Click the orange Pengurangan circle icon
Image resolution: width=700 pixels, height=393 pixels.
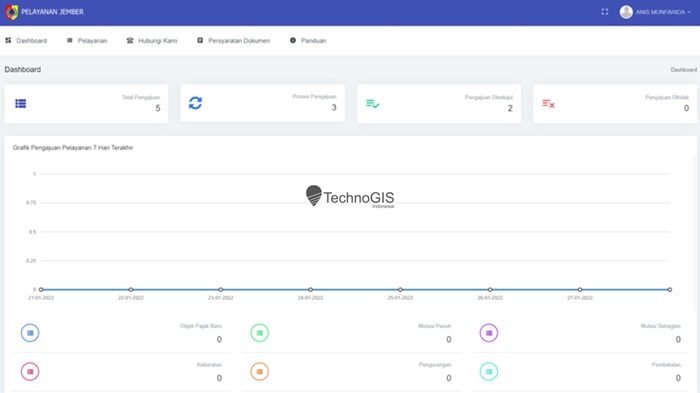259,372
